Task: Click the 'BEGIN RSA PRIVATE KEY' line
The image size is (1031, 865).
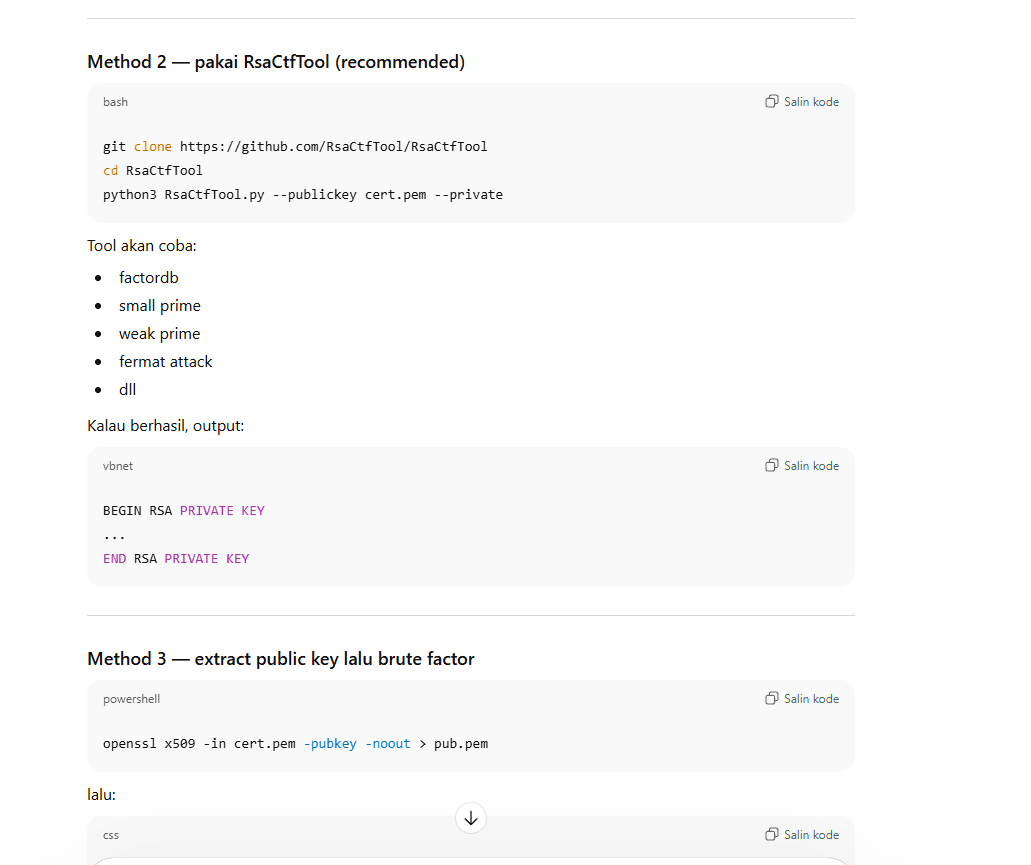Action: tap(184, 511)
